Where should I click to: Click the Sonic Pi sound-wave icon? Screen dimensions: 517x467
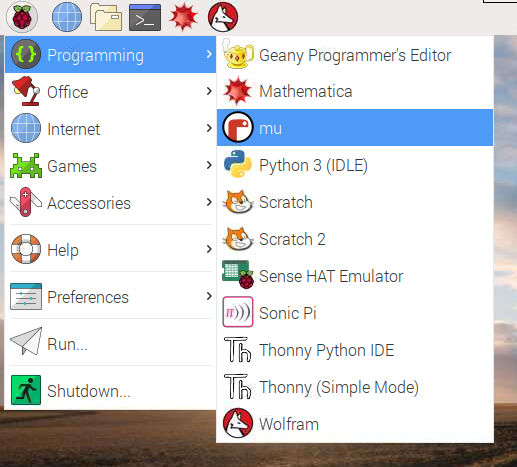click(x=238, y=312)
